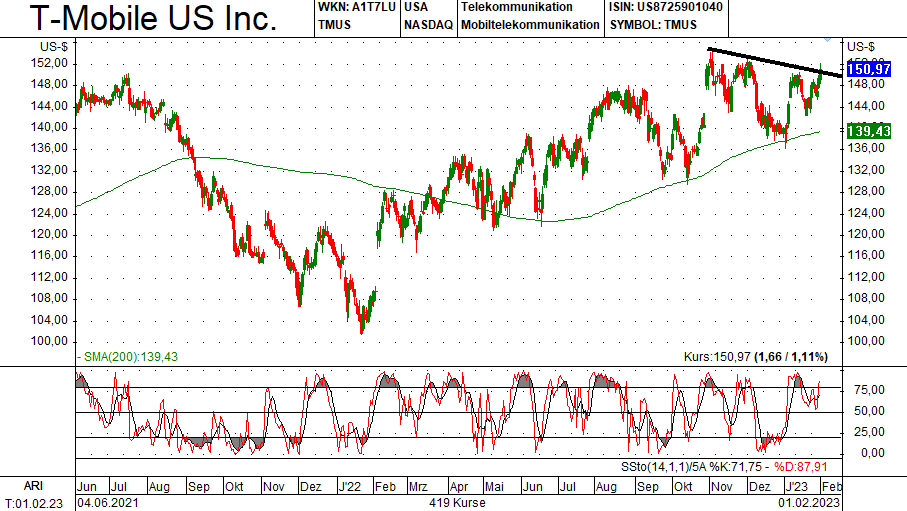Click the USA country label
The width and height of the screenshot is (907, 511).
pos(416,7)
